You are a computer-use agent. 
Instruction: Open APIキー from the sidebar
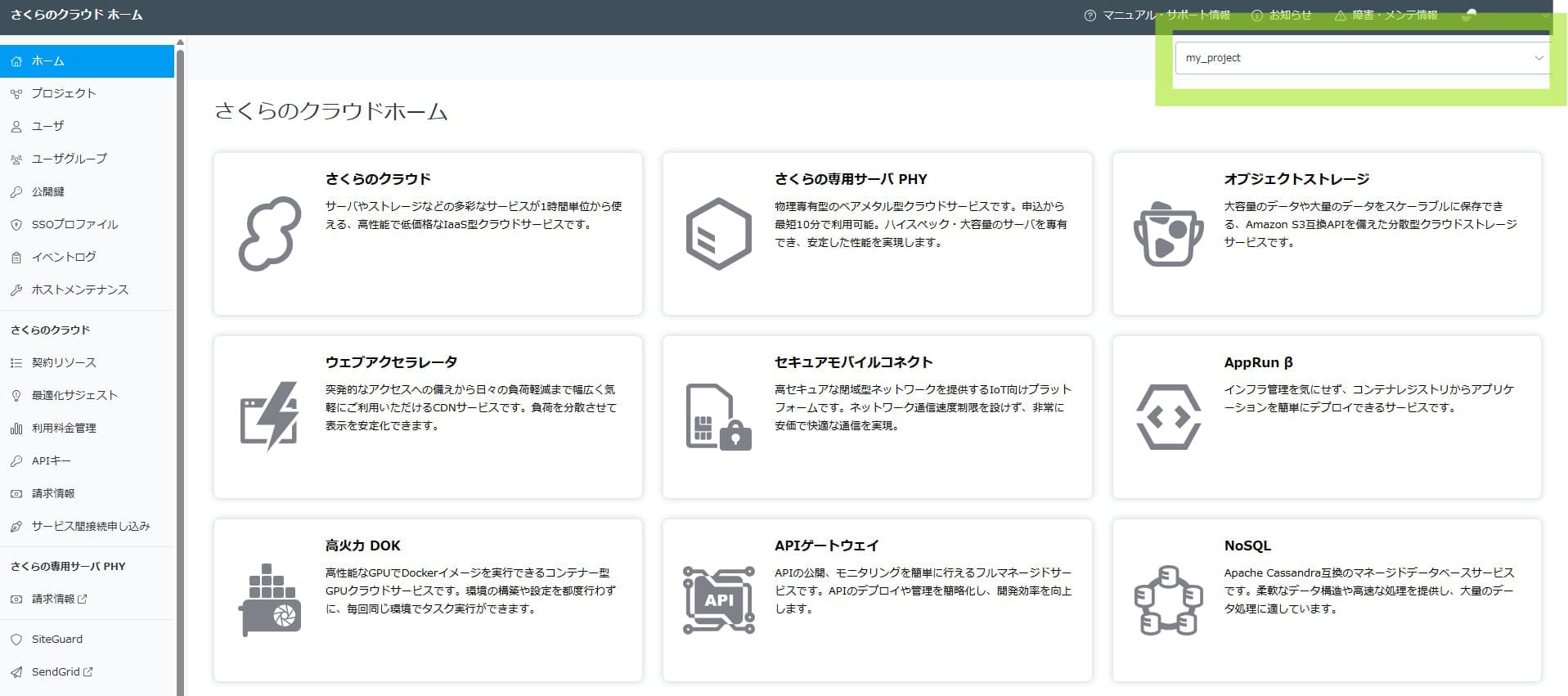tap(87, 460)
